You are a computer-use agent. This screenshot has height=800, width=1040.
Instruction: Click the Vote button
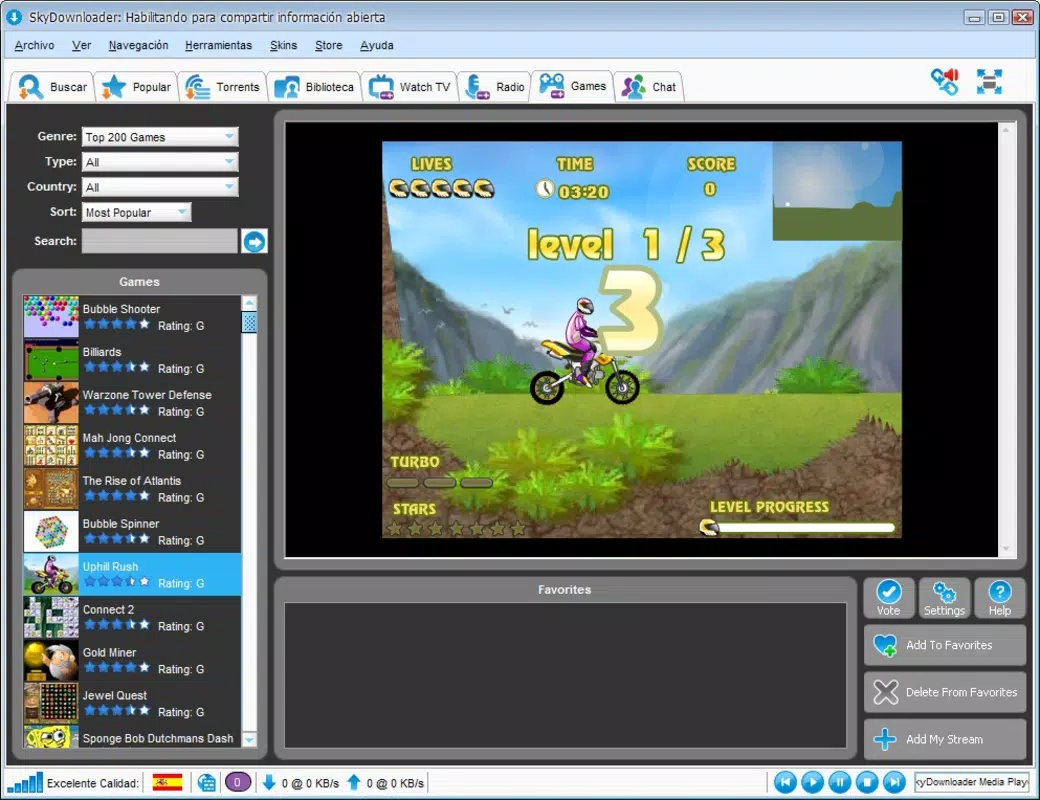889,598
